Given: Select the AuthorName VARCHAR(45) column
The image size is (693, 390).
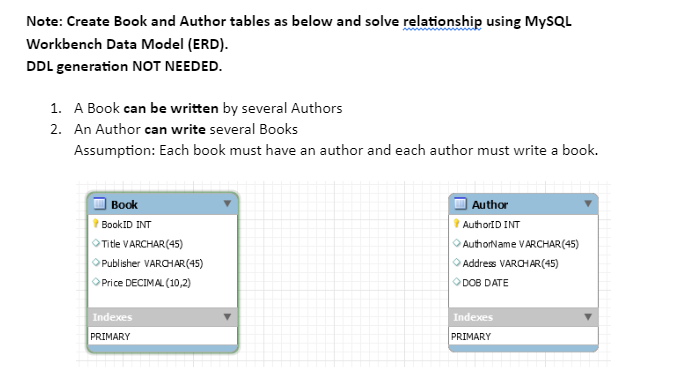Looking at the screenshot, I should [521, 244].
